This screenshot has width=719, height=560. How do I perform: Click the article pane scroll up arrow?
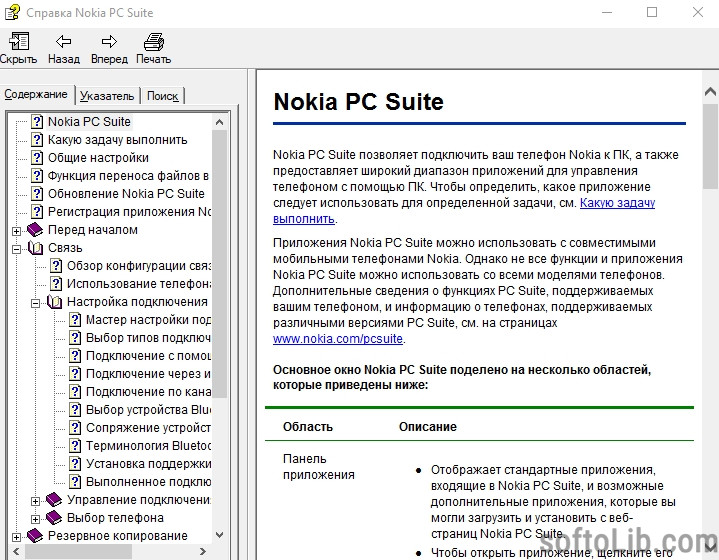[x=710, y=92]
